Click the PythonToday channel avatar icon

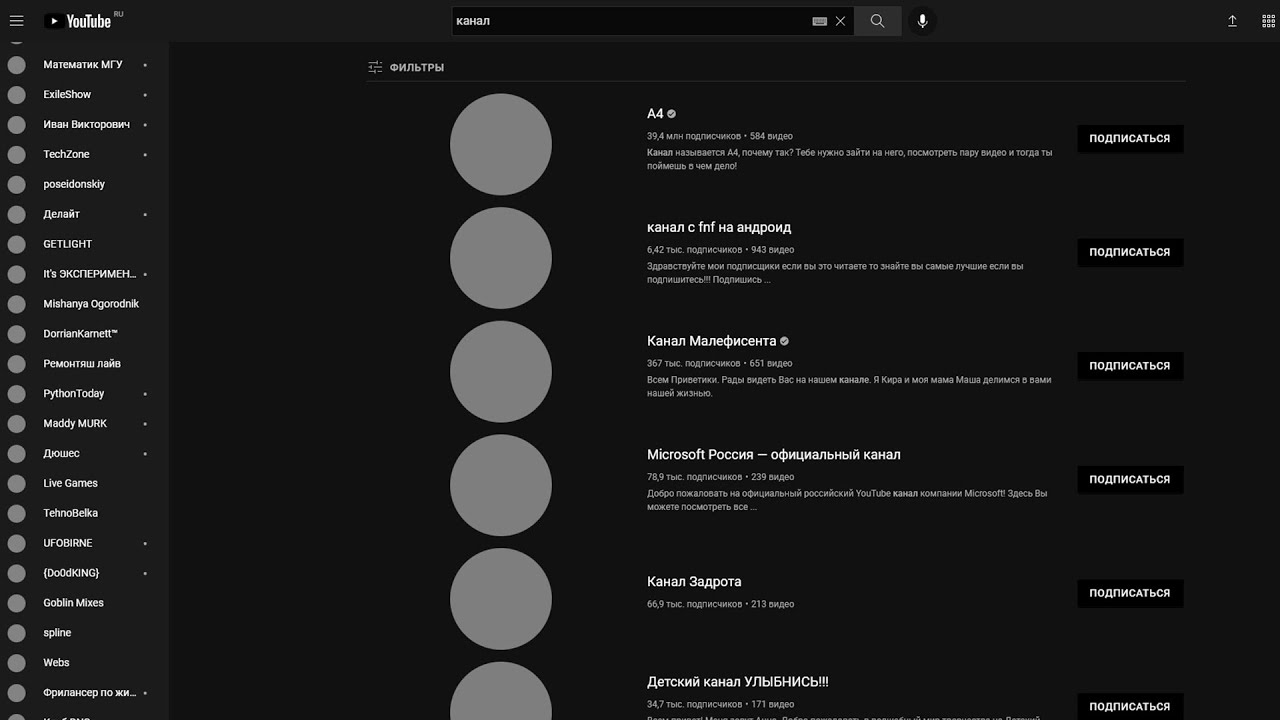tap(16, 394)
